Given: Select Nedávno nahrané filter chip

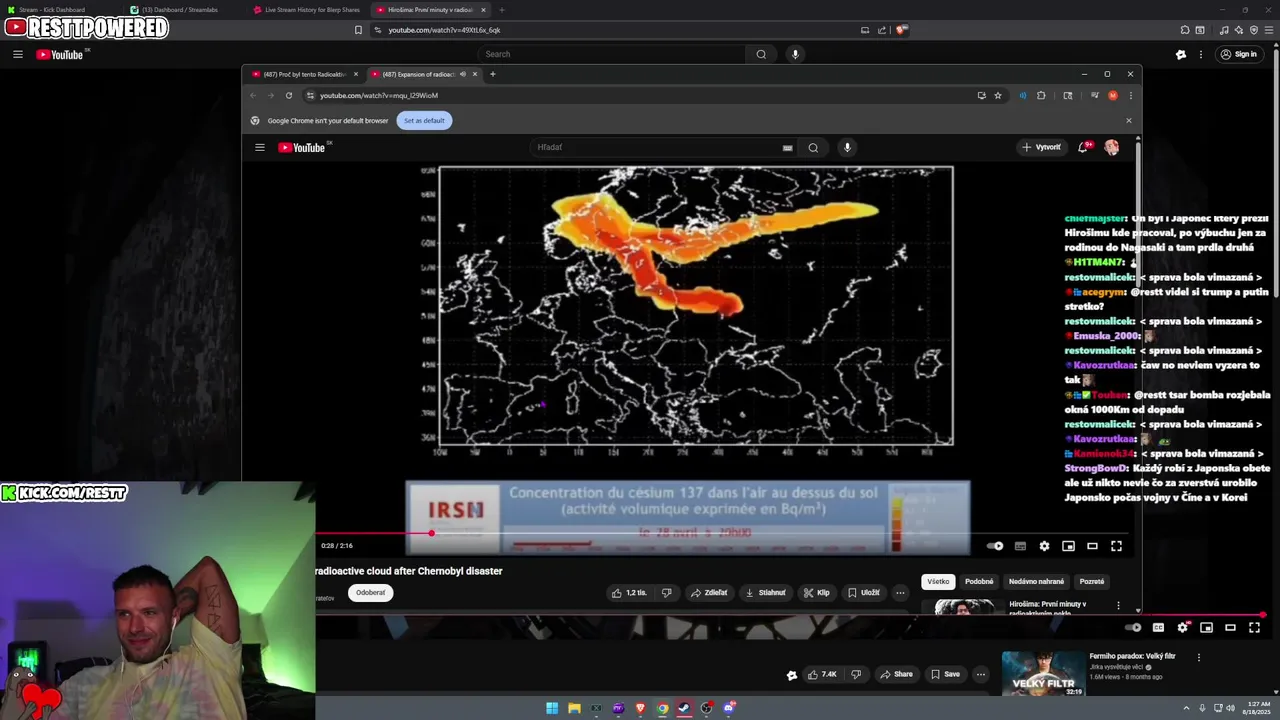Looking at the screenshot, I should pyautogui.click(x=1036, y=581).
